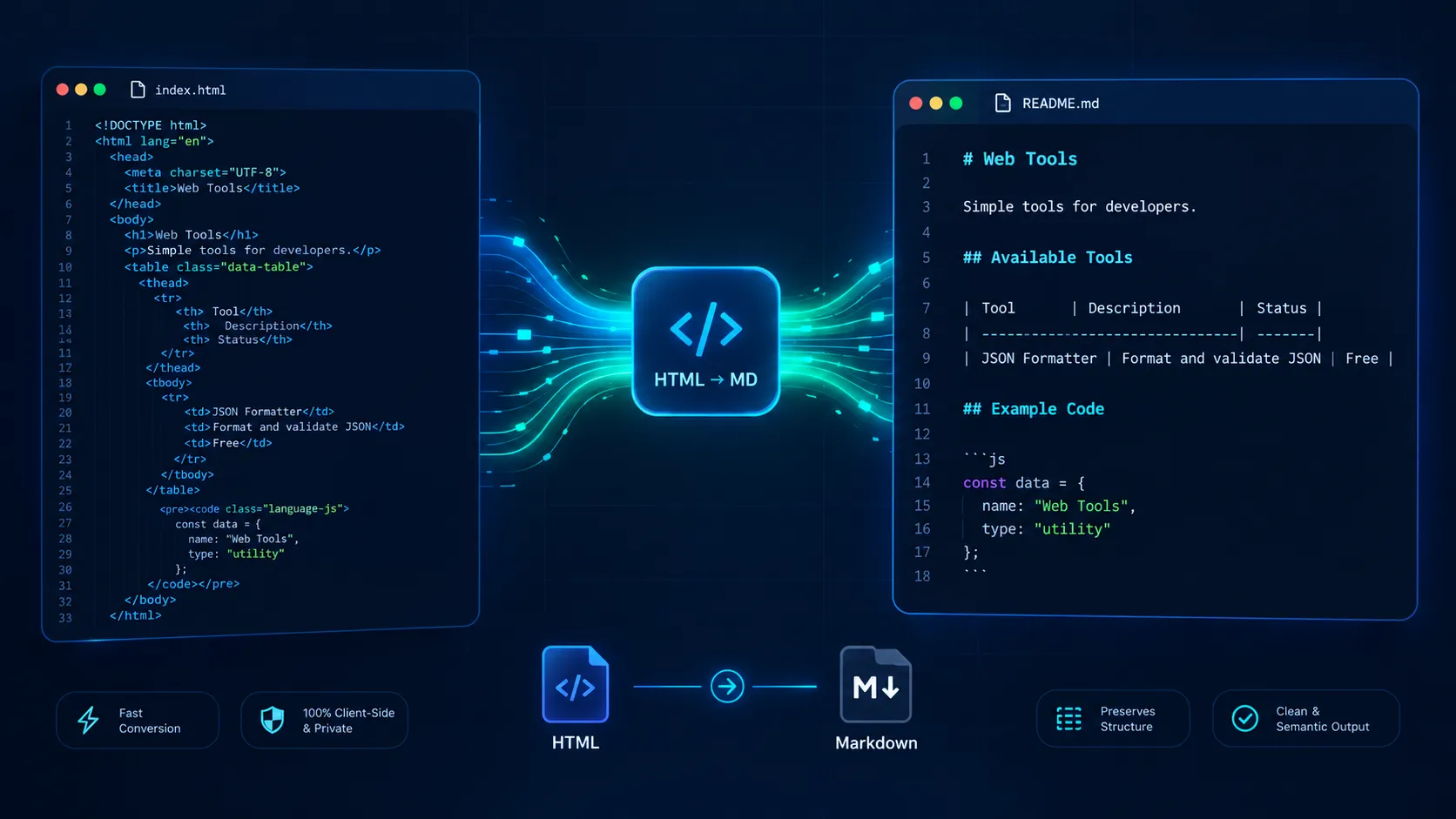
Task: Click the central HTML → MD converter icon
Action: (705, 341)
